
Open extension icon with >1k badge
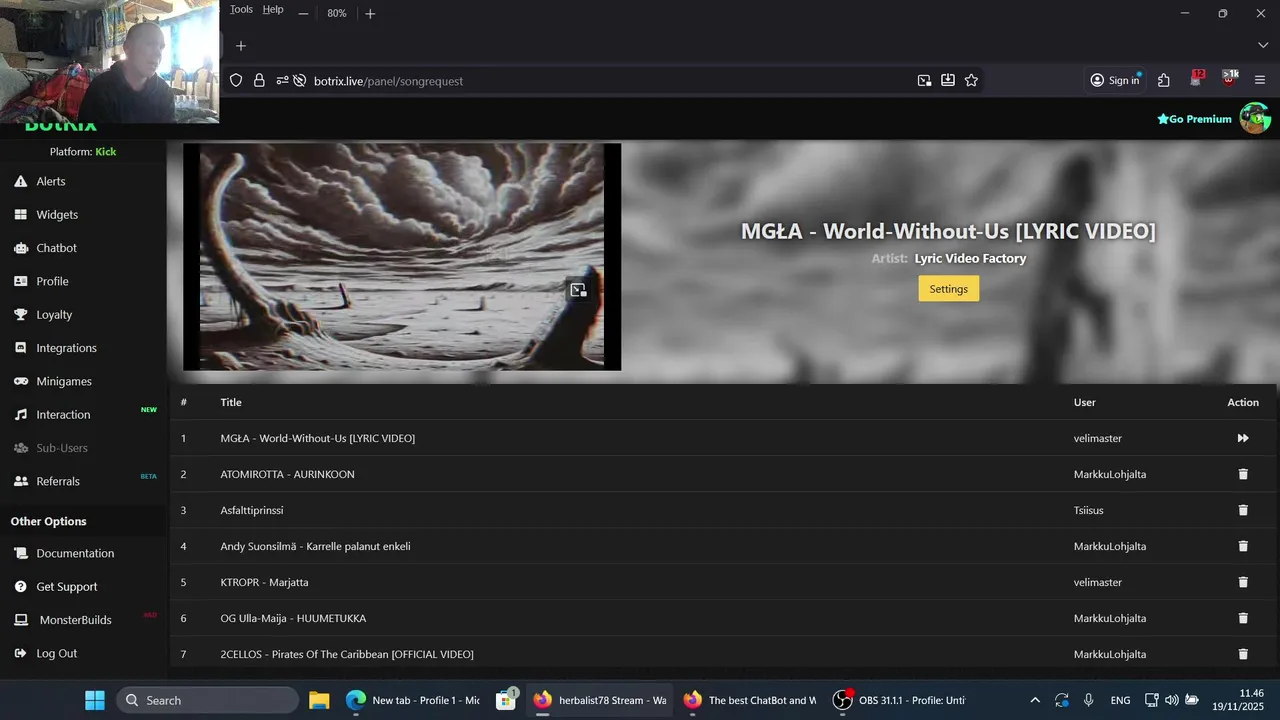(1229, 80)
